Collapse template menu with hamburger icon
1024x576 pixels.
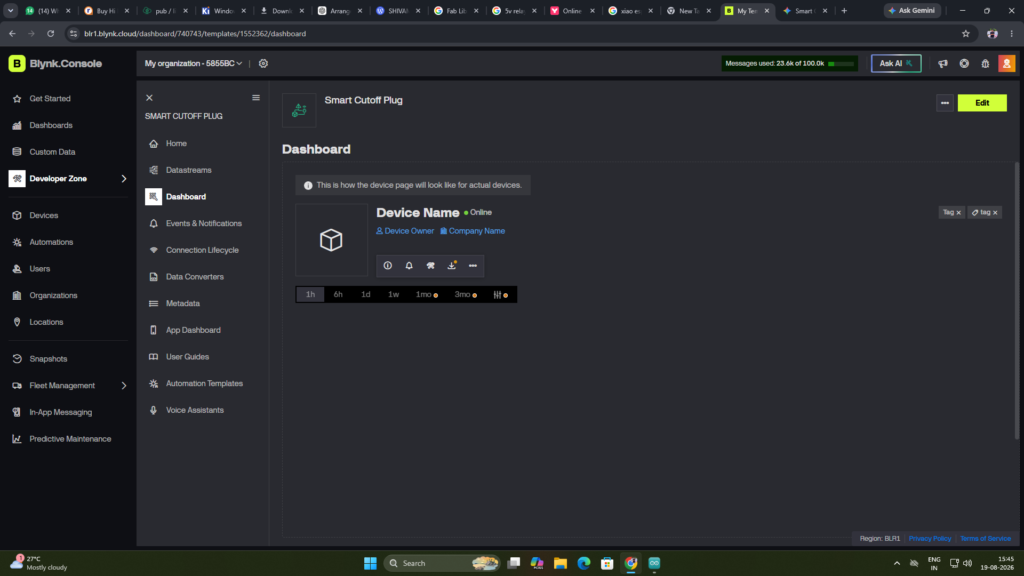pyautogui.click(x=256, y=98)
